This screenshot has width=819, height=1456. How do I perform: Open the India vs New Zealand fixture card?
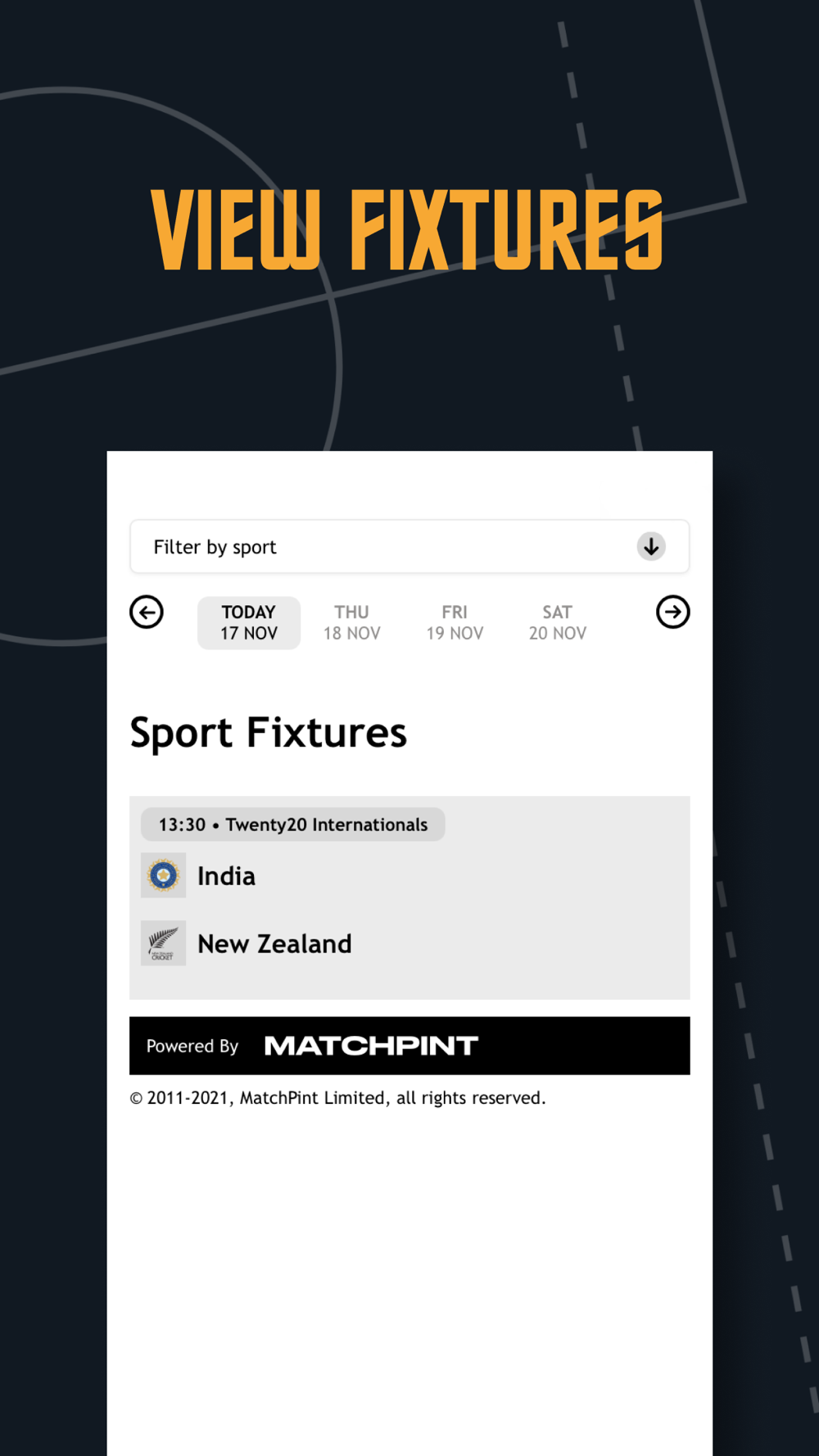(409, 898)
